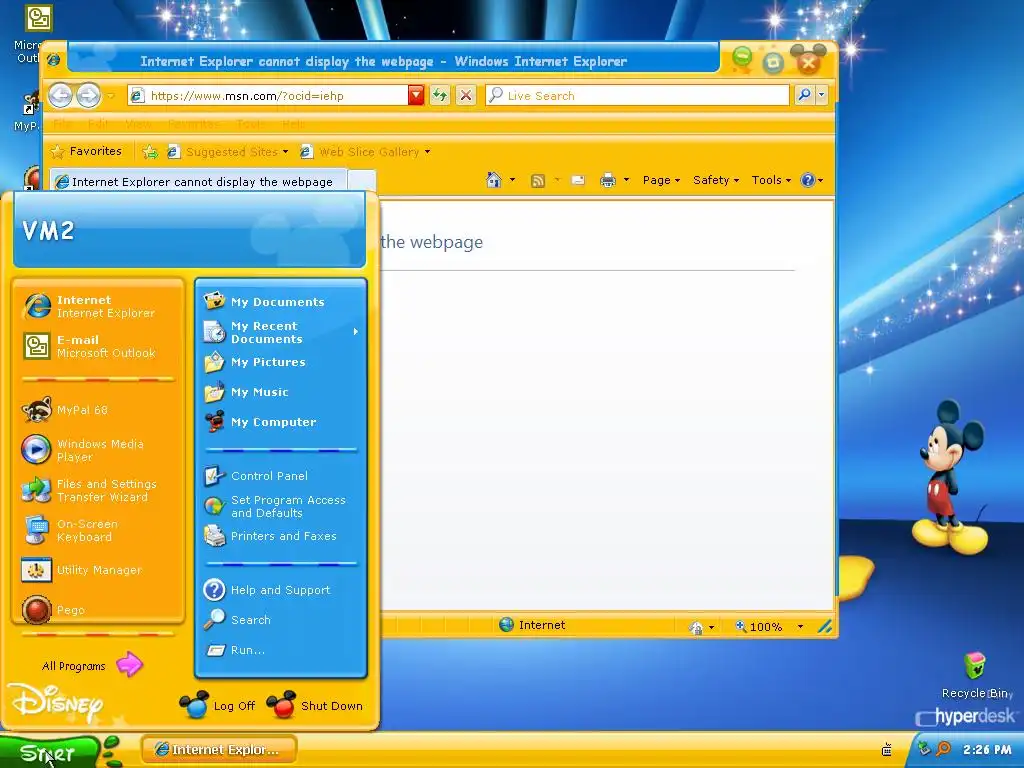Click the protected mode status bar icon
The image size is (1024, 768).
(x=696, y=628)
